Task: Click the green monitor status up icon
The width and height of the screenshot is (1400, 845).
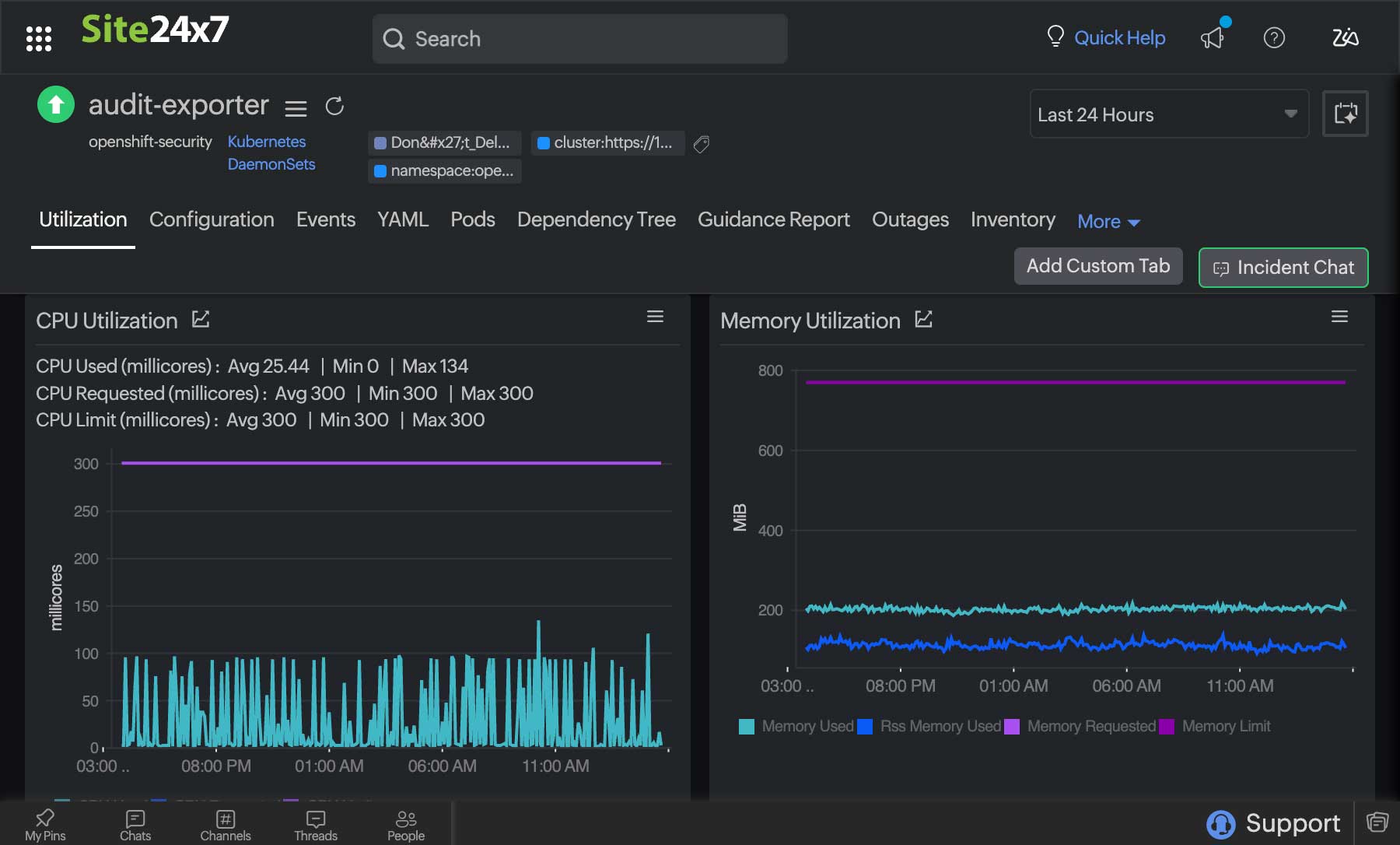Action: pyautogui.click(x=56, y=105)
